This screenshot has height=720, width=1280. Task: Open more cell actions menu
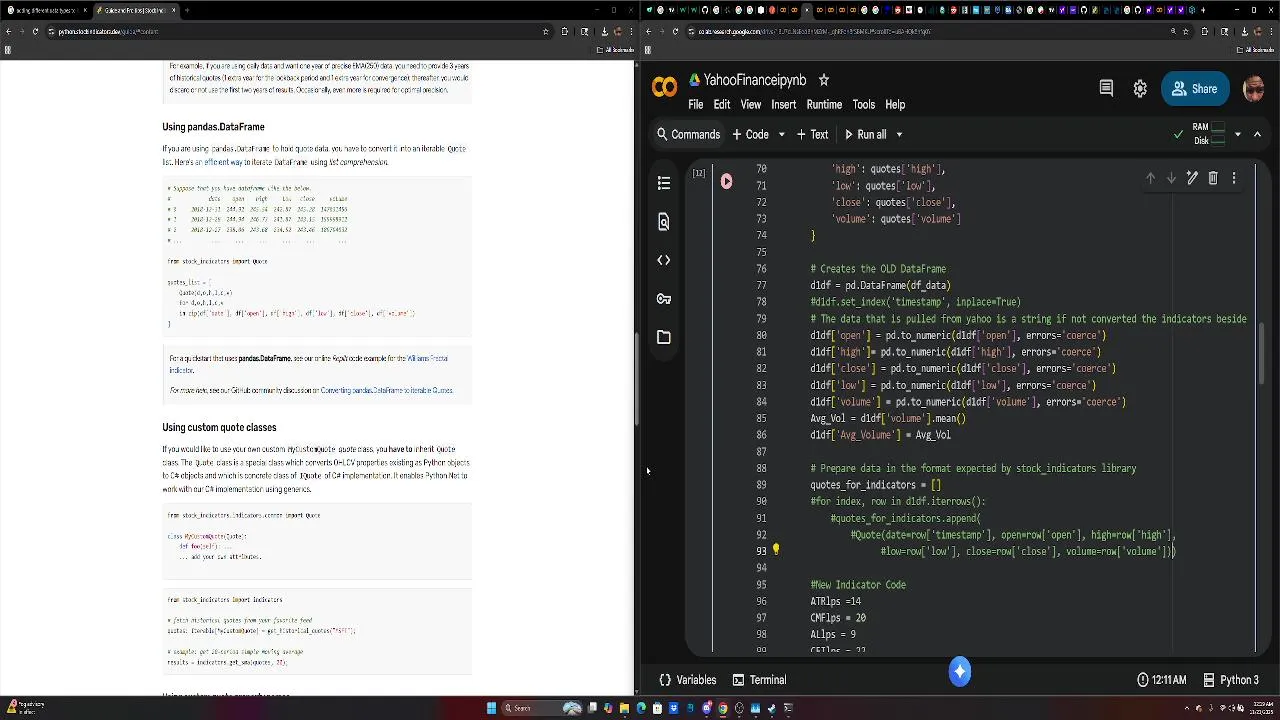[1234, 178]
